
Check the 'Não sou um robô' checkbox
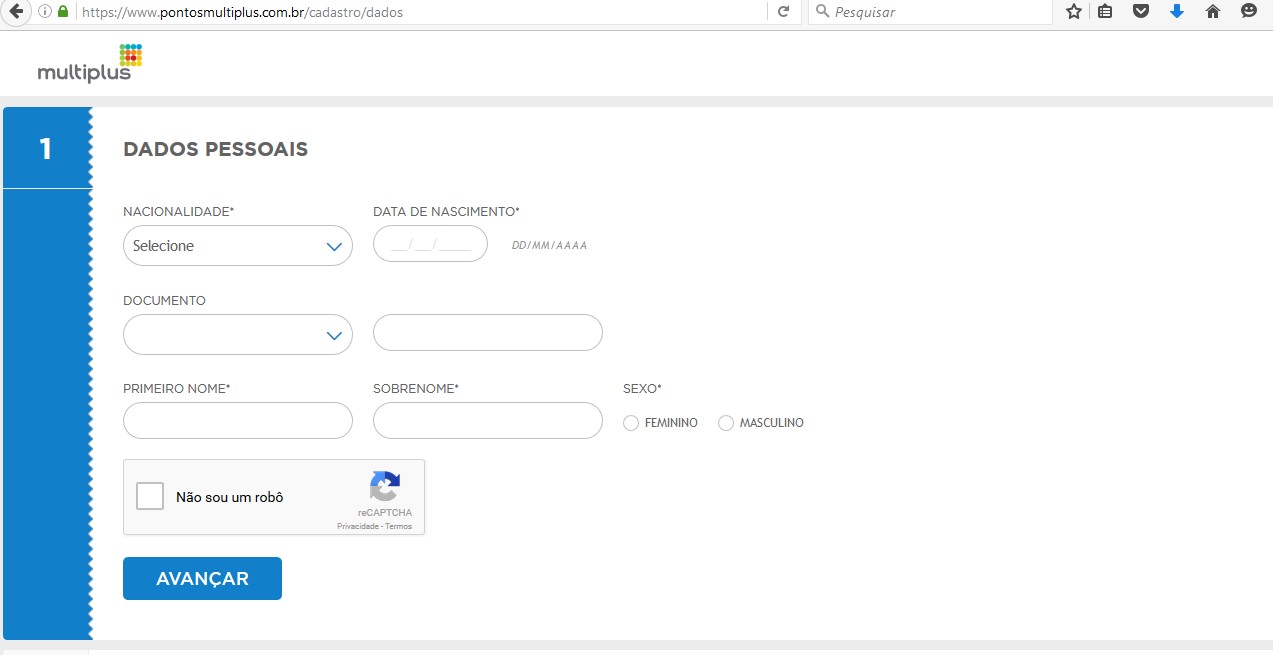coord(150,496)
